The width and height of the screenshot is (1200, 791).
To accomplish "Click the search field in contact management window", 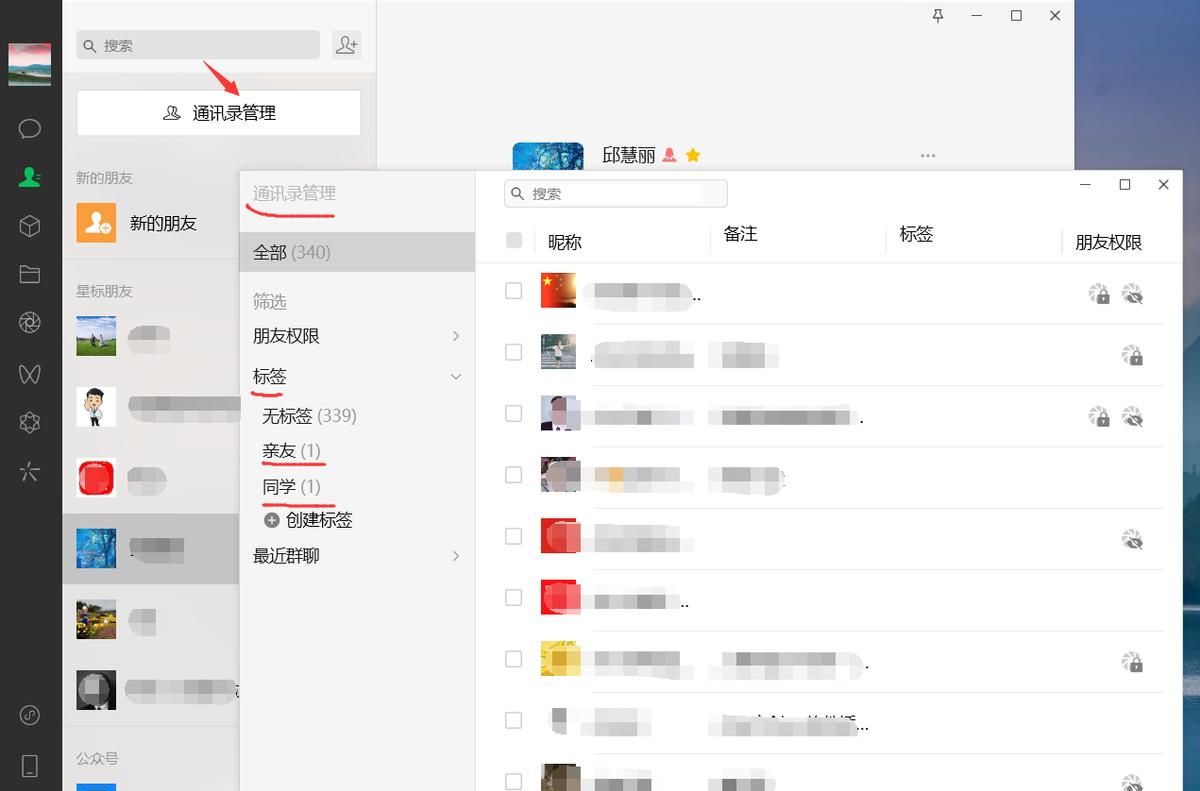I will 615,193.
